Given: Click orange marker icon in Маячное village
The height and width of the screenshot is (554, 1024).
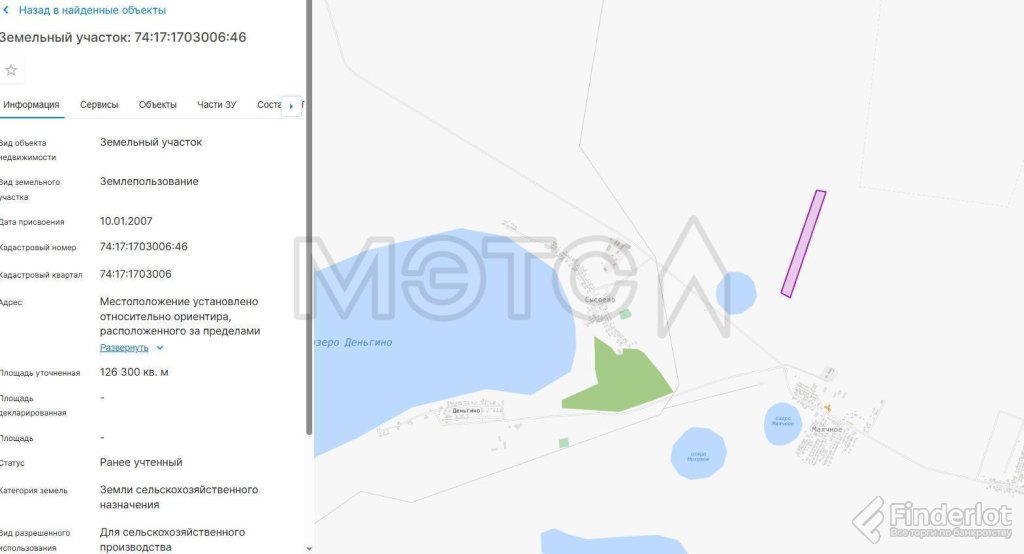Looking at the screenshot, I should tap(827, 408).
